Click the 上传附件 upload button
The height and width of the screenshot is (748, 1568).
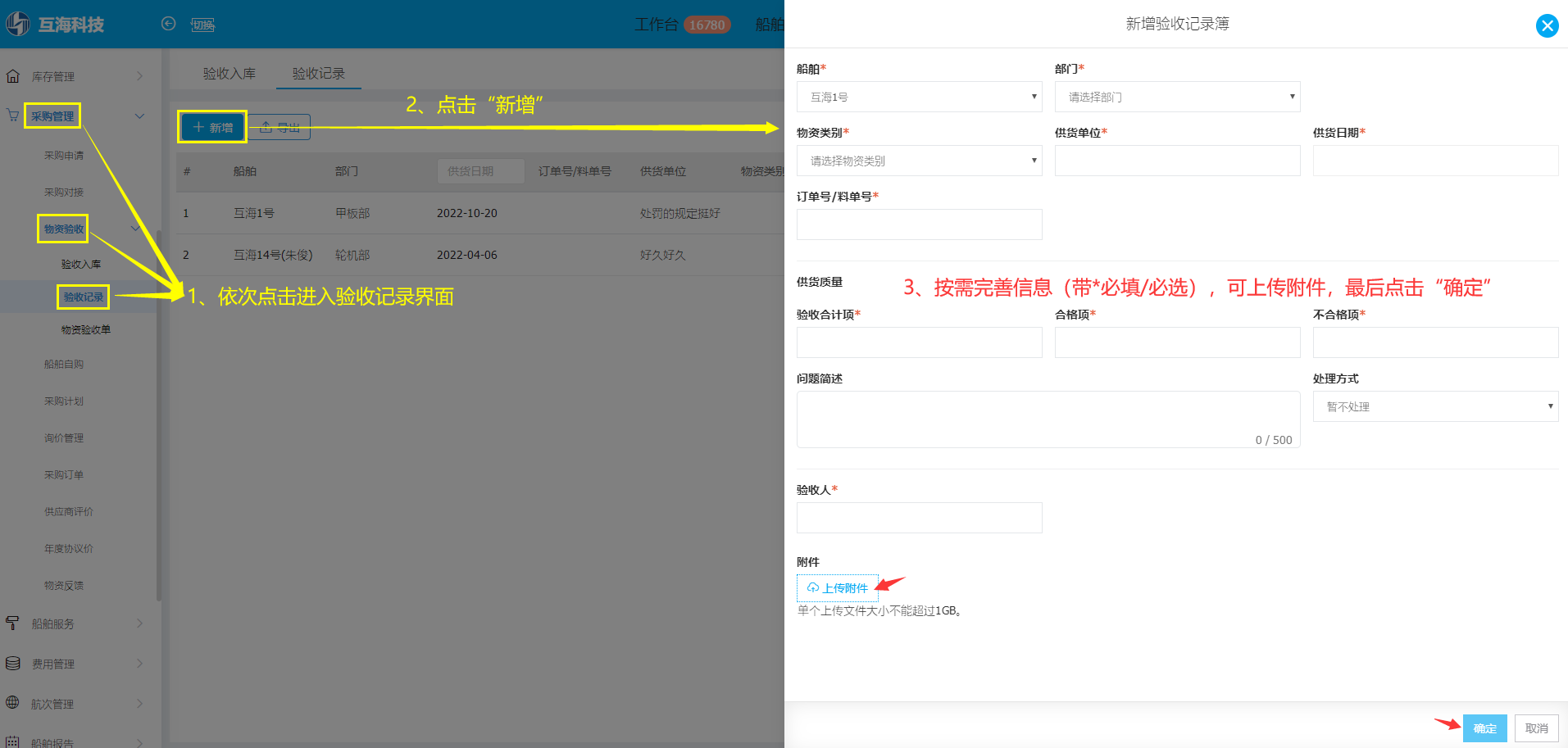[x=837, y=587]
